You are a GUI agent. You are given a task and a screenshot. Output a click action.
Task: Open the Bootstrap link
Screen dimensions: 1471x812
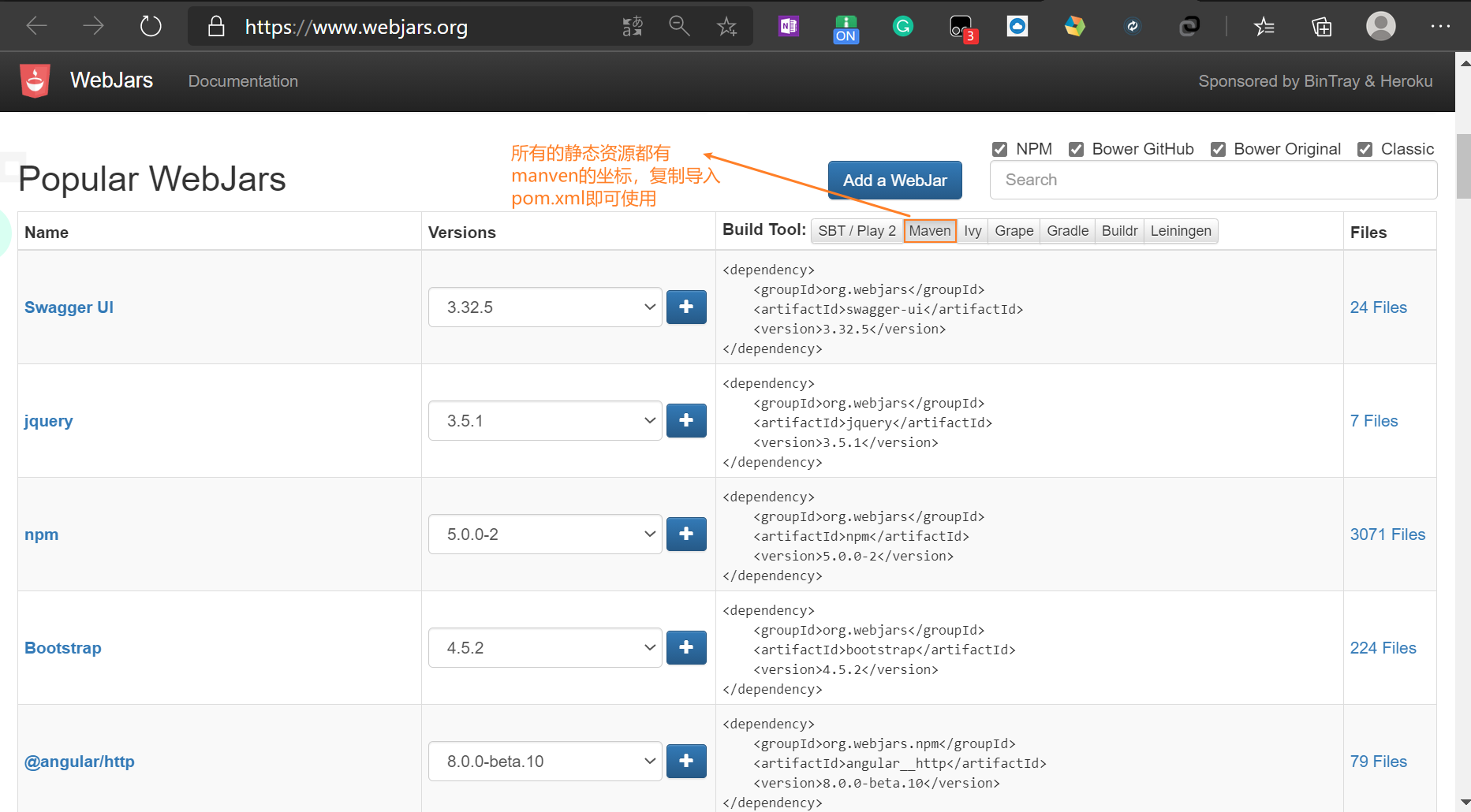point(63,648)
